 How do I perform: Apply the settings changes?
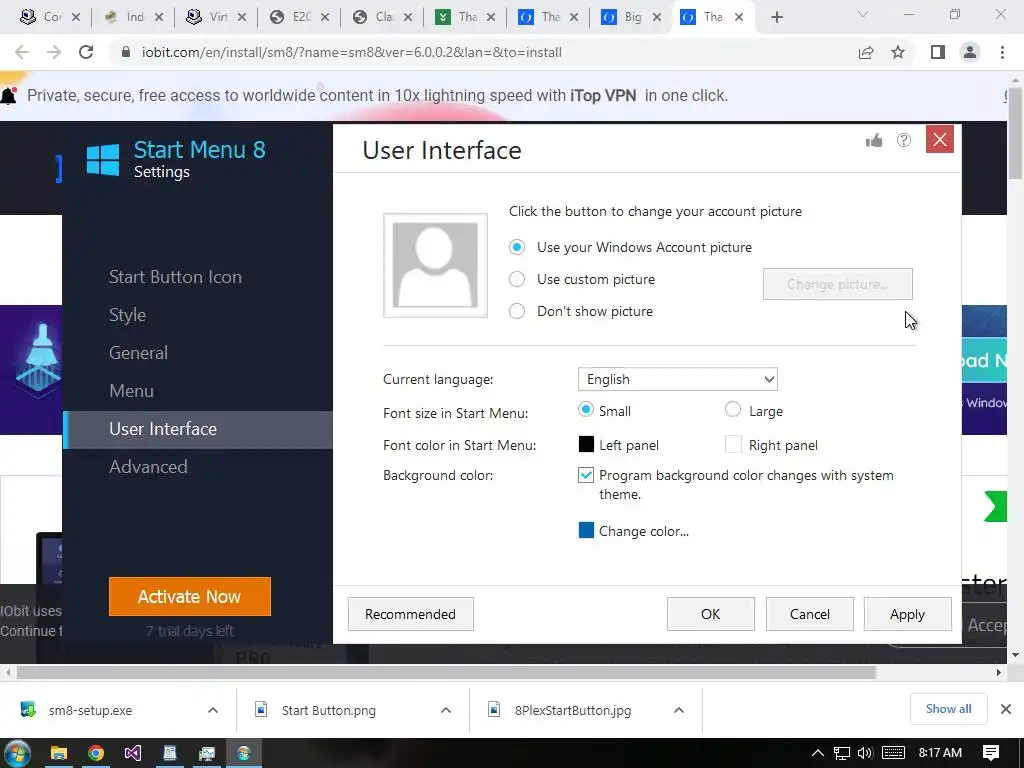(907, 614)
